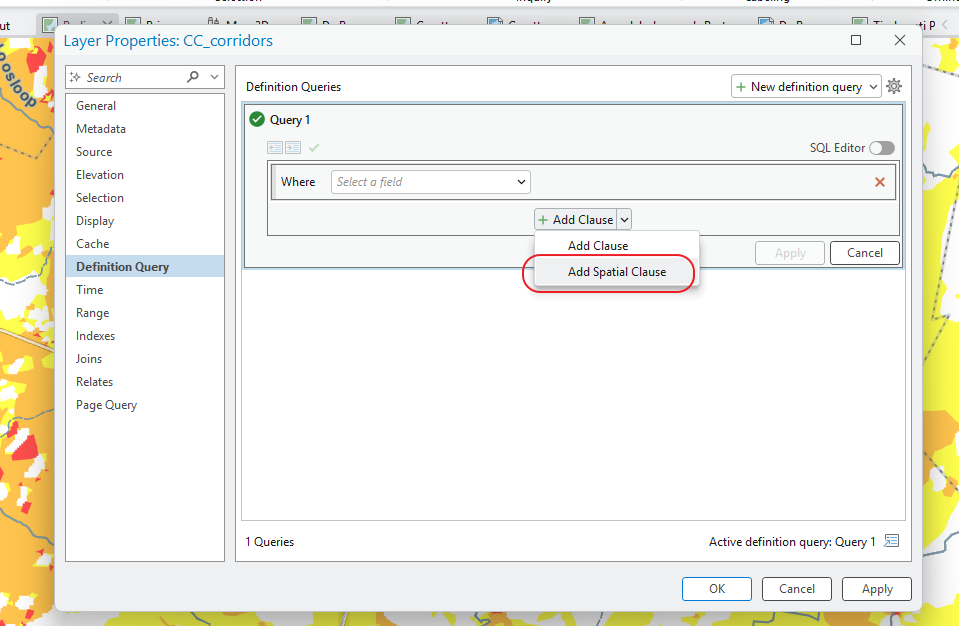Screen dimensions: 959x626
Task: Click the dialog's bottom Apply button
Action: coord(876,589)
